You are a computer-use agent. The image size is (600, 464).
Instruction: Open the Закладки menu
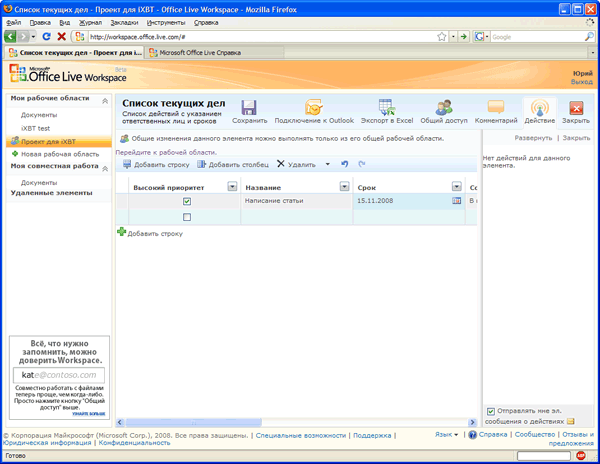(x=124, y=23)
